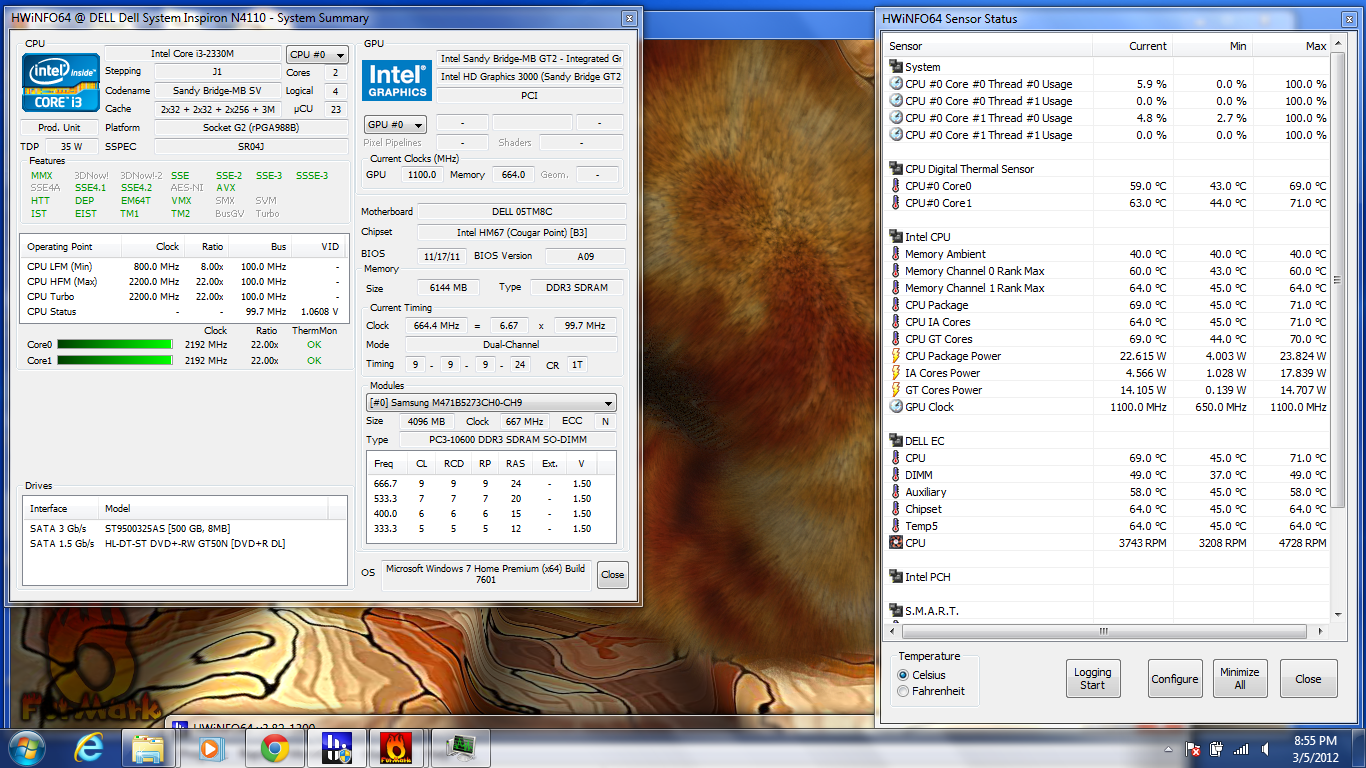Click Close button in System Summary window
Screen dimensions: 1366x768
coord(612,575)
